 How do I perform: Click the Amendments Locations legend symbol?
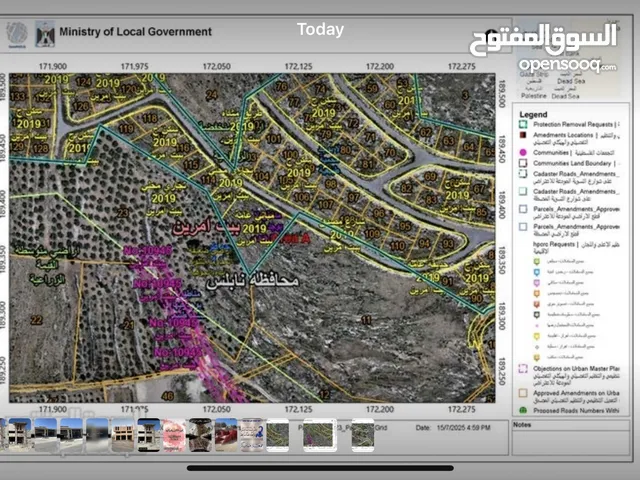tap(523, 134)
